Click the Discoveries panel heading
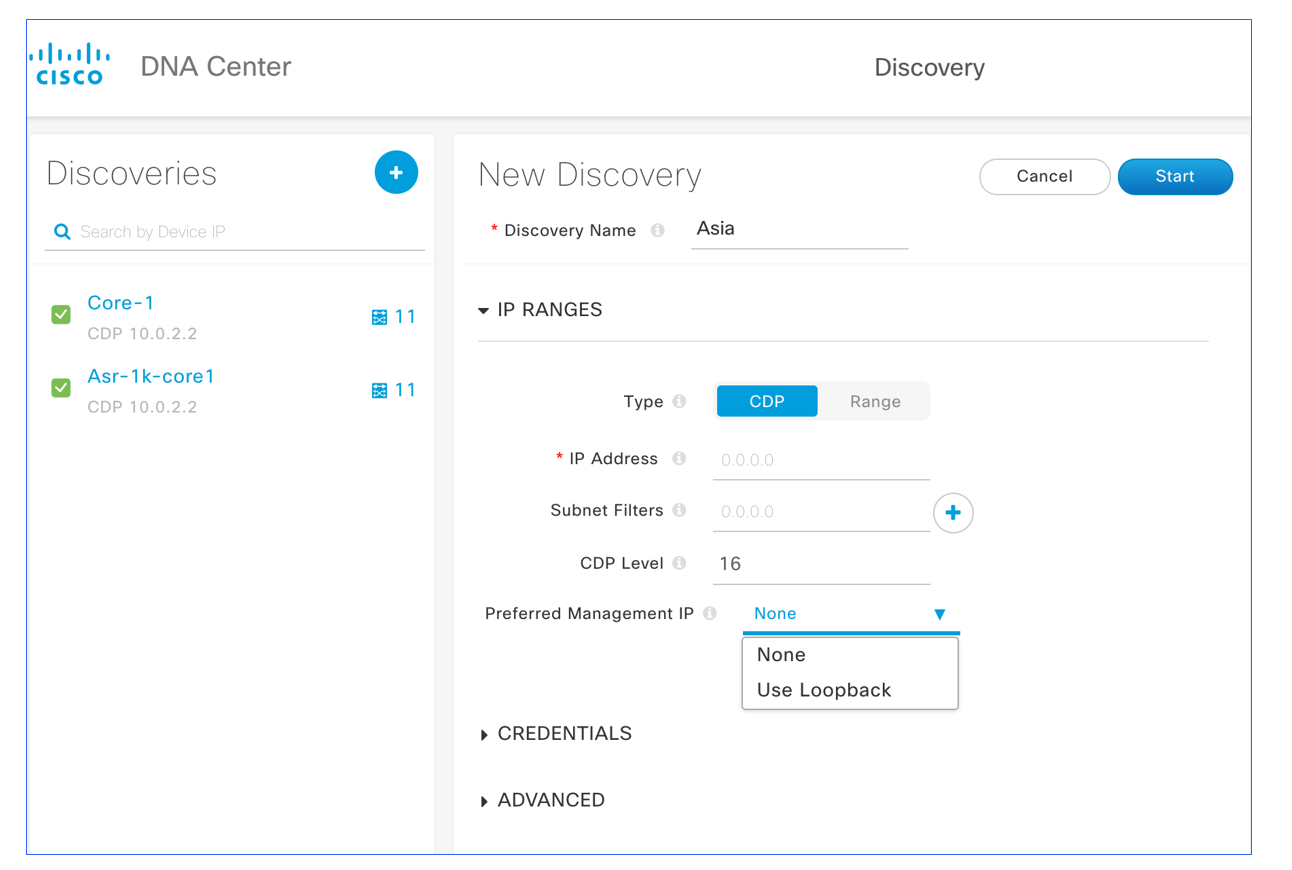1292x870 pixels. click(132, 173)
